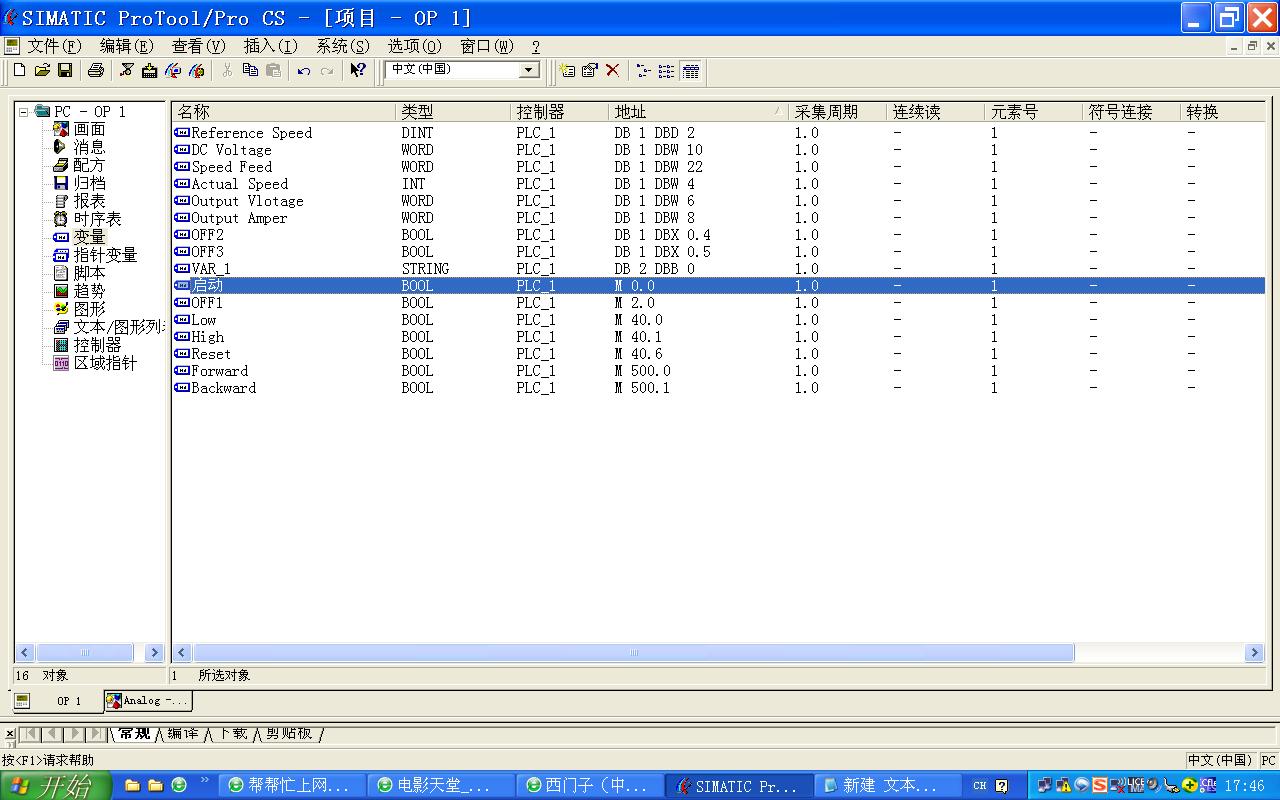Image resolution: width=1280 pixels, height=800 pixels.
Task: Click the 趋势 trends icon in tree
Action: (x=61, y=291)
